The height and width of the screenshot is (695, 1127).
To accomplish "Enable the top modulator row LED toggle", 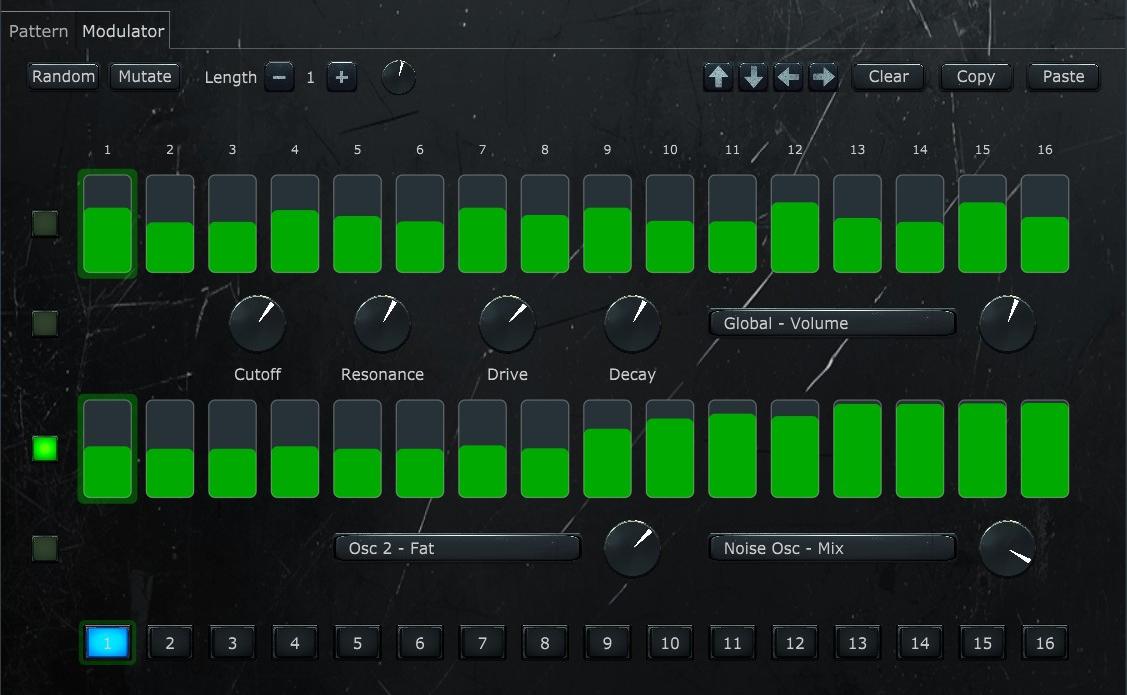I will [45, 223].
